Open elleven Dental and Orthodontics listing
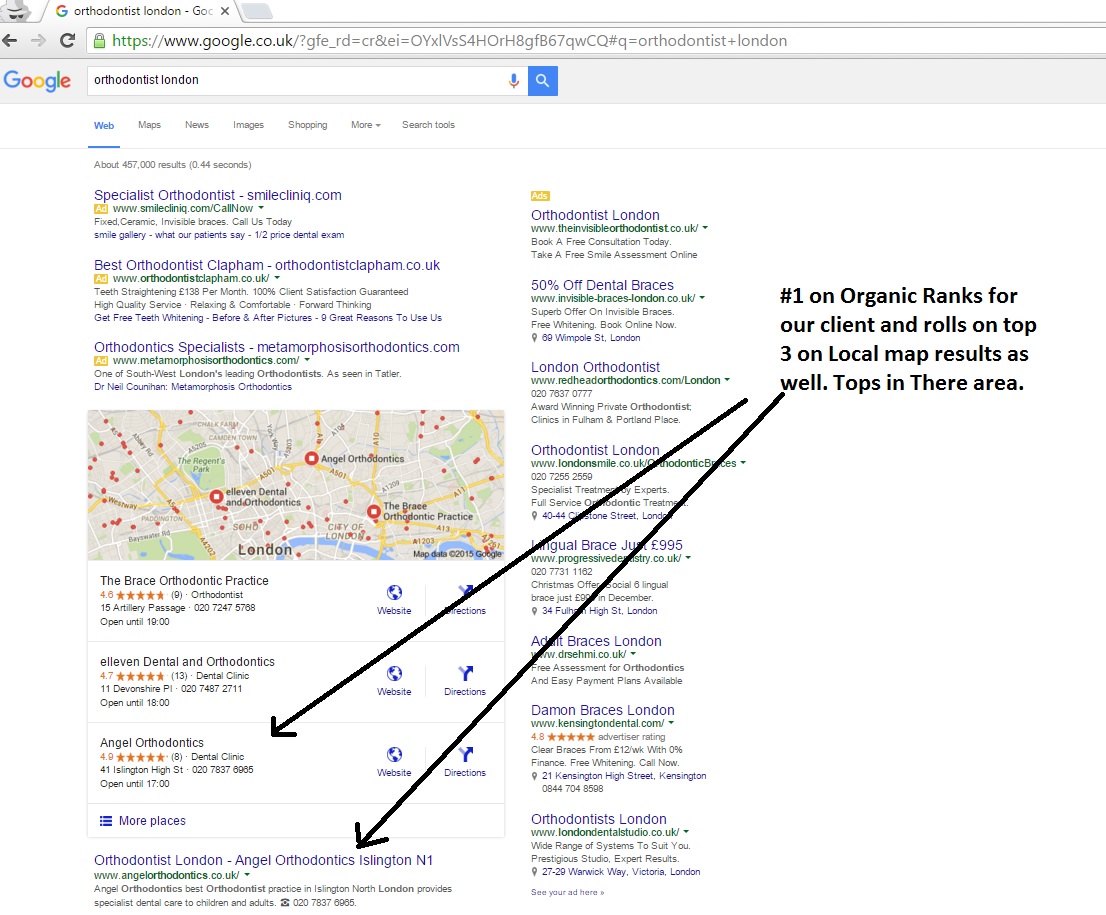Image resolution: width=1106 pixels, height=915 pixels. point(187,662)
